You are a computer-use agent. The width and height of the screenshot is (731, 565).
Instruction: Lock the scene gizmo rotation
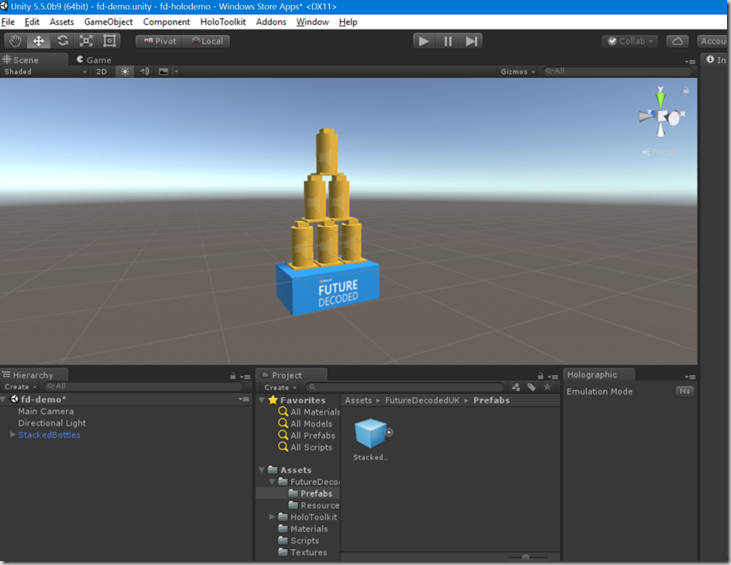click(686, 90)
